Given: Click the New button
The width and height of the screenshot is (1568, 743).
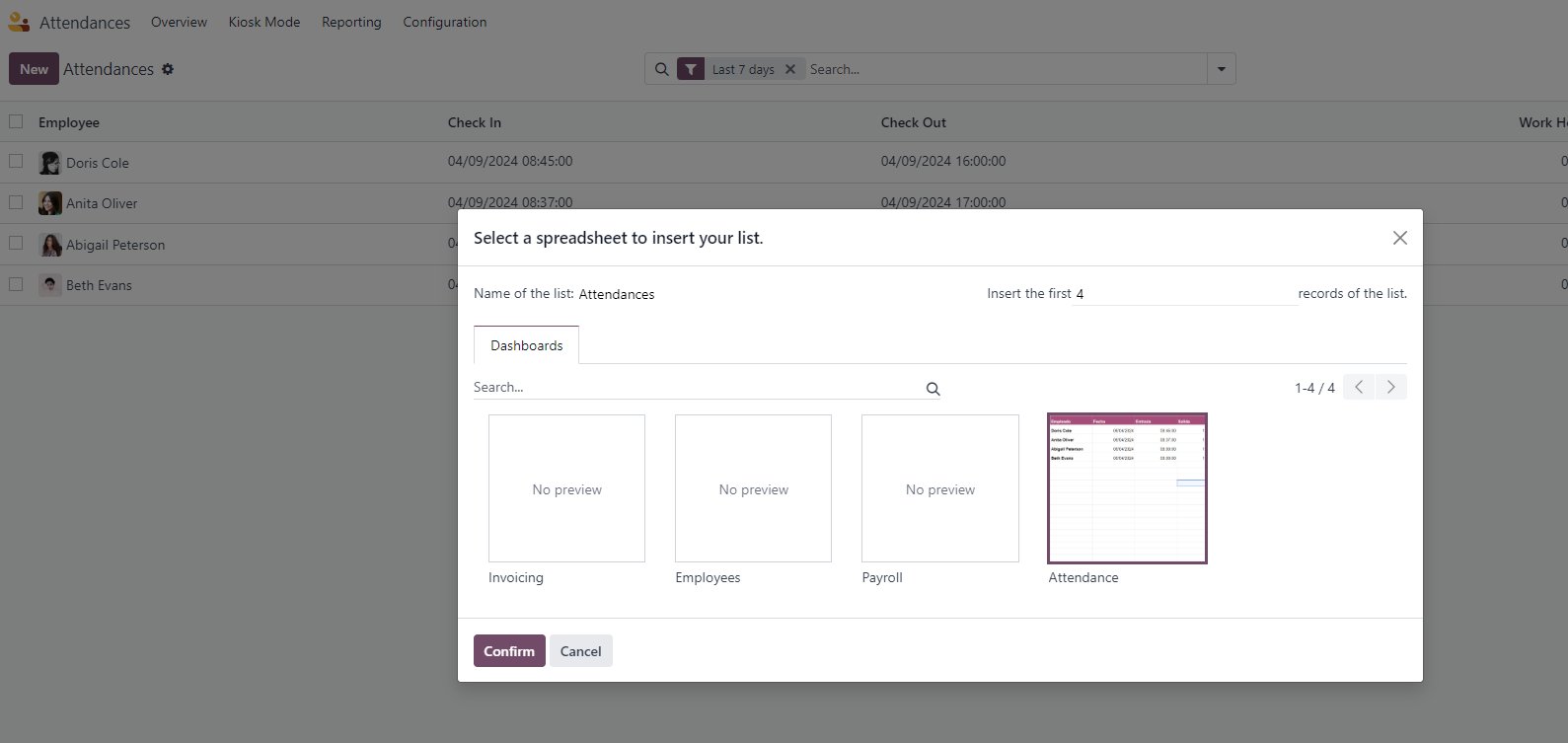Looking at the screenshot, I should point(34,69).
